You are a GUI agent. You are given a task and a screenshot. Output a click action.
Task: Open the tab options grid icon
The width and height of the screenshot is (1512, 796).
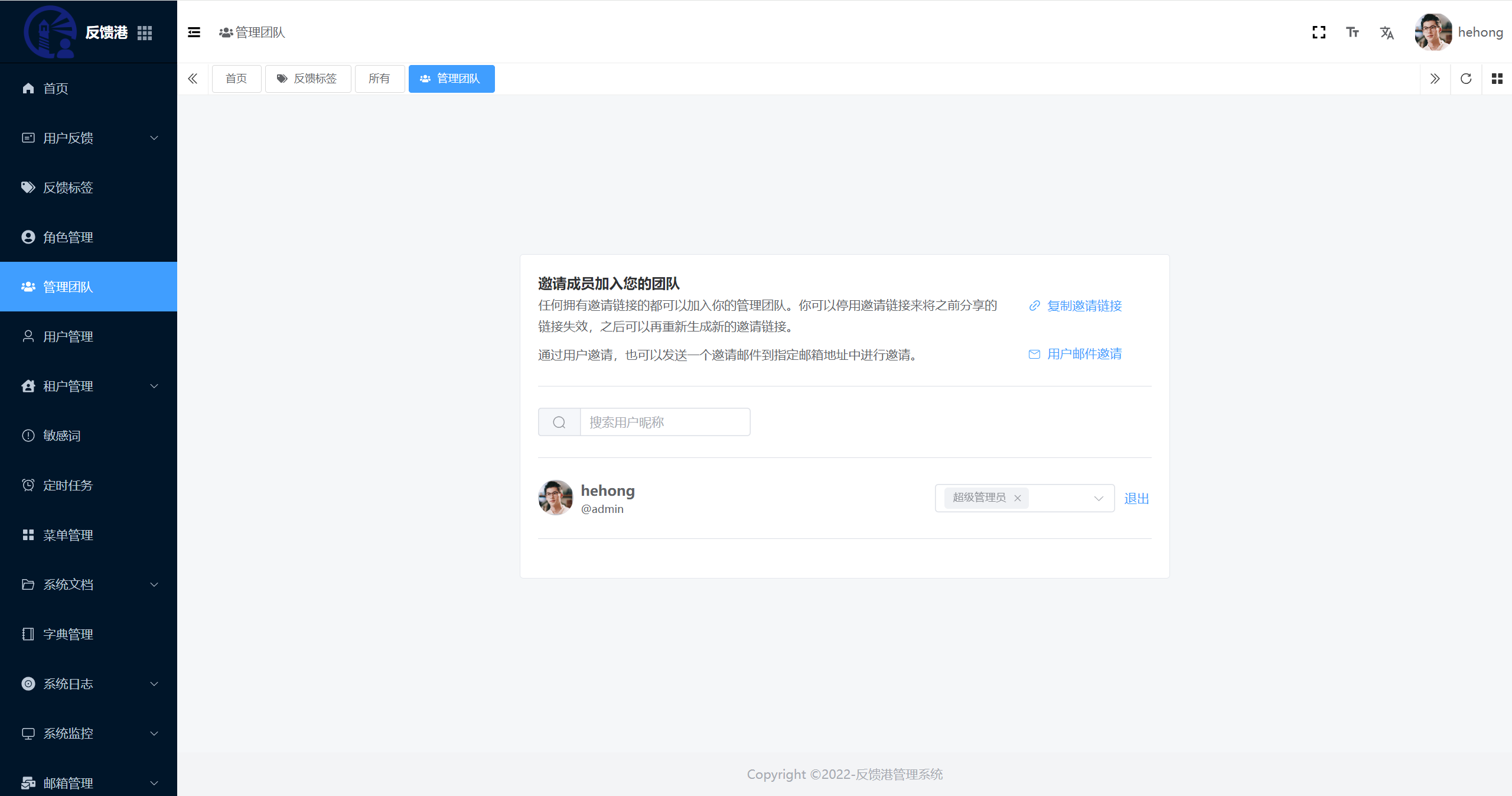1497,79
